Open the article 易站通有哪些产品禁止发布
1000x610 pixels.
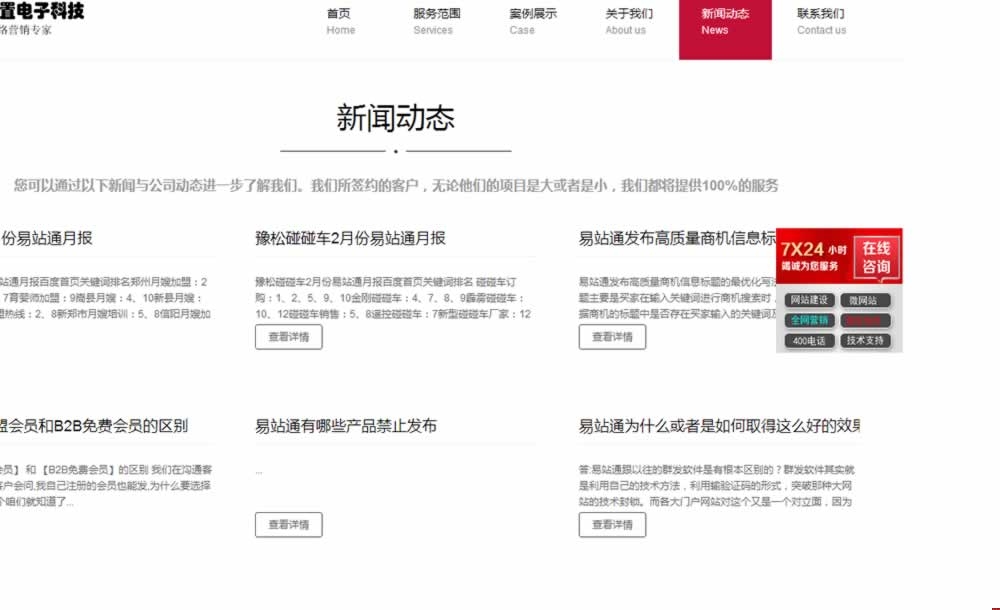[x=342, y=424]
